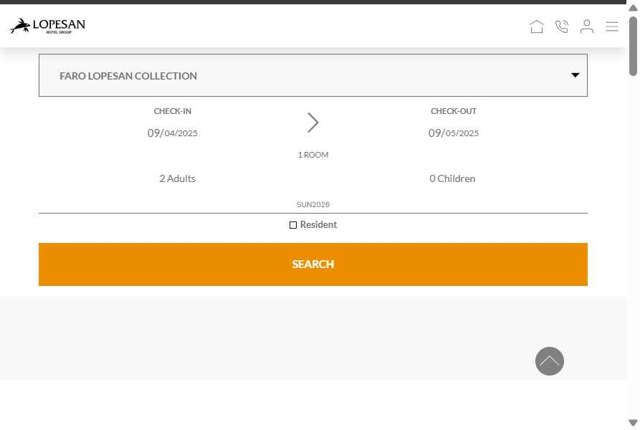The image size is (640, 430).
Task: Open the hamburger menu icon
Action: 612,27
